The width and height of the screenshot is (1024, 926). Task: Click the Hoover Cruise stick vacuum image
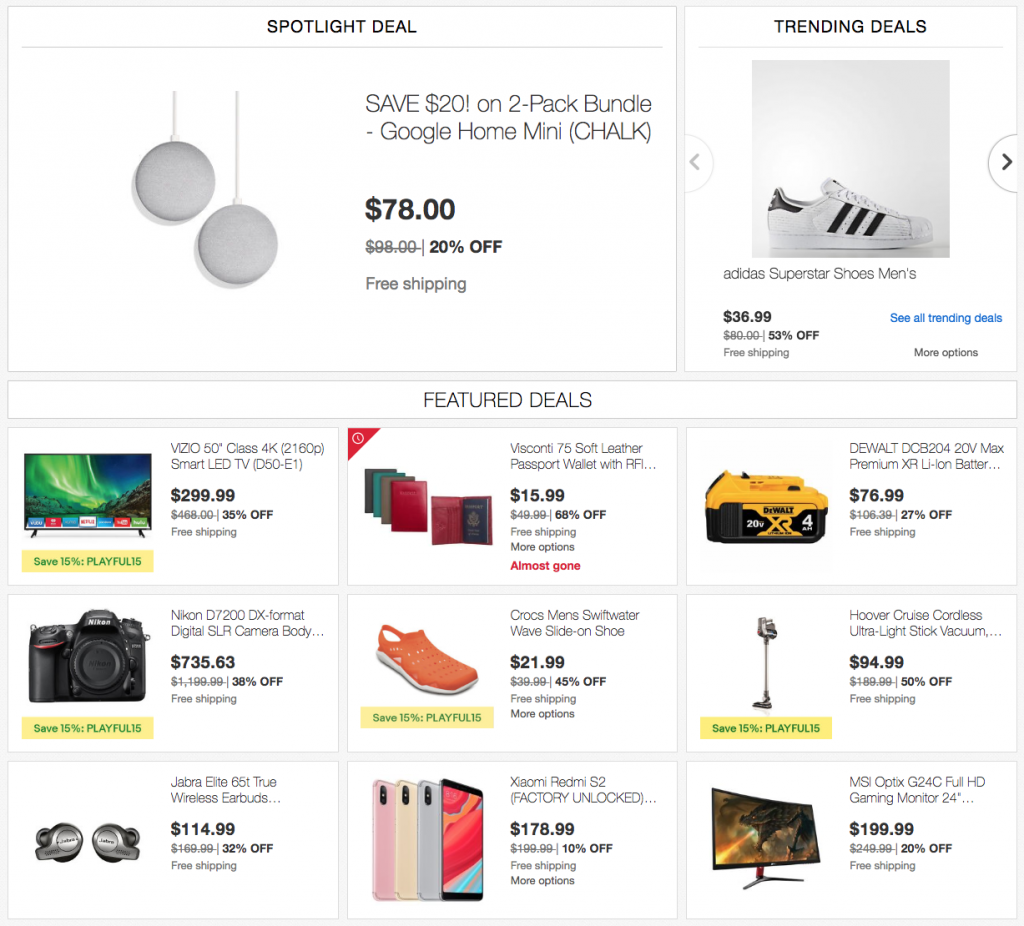coord(764,662)
